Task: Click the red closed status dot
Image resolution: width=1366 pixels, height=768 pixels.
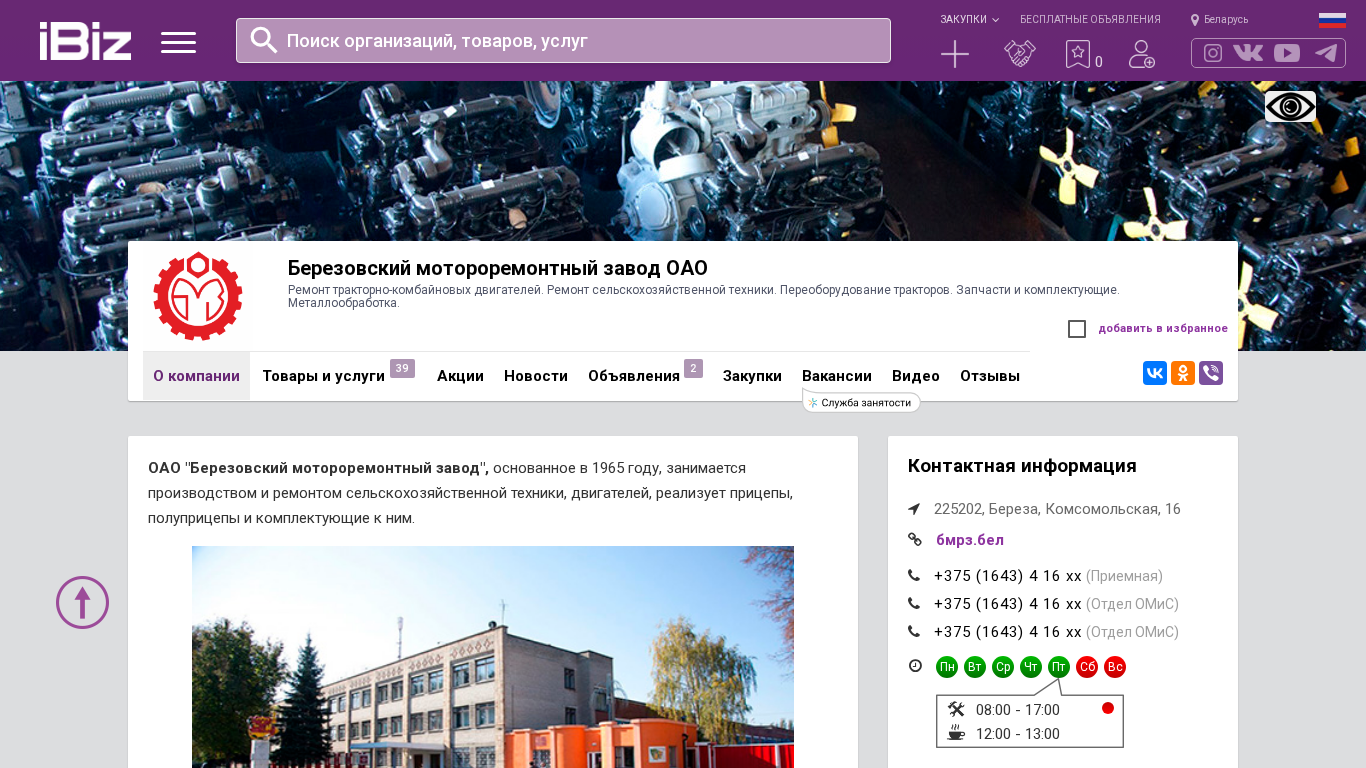Action: pos(1108,708)
